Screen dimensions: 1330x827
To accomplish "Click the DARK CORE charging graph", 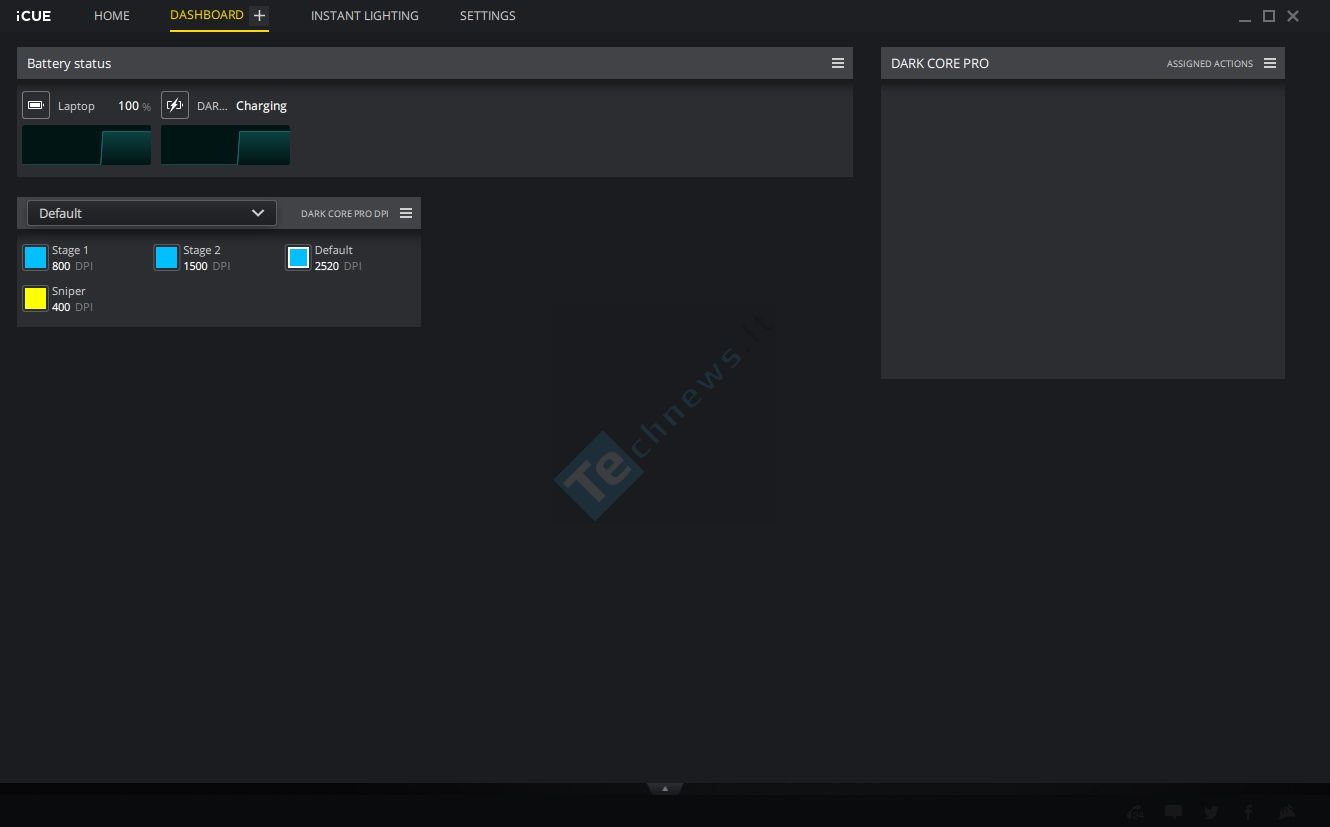I will tap(226, 145).
